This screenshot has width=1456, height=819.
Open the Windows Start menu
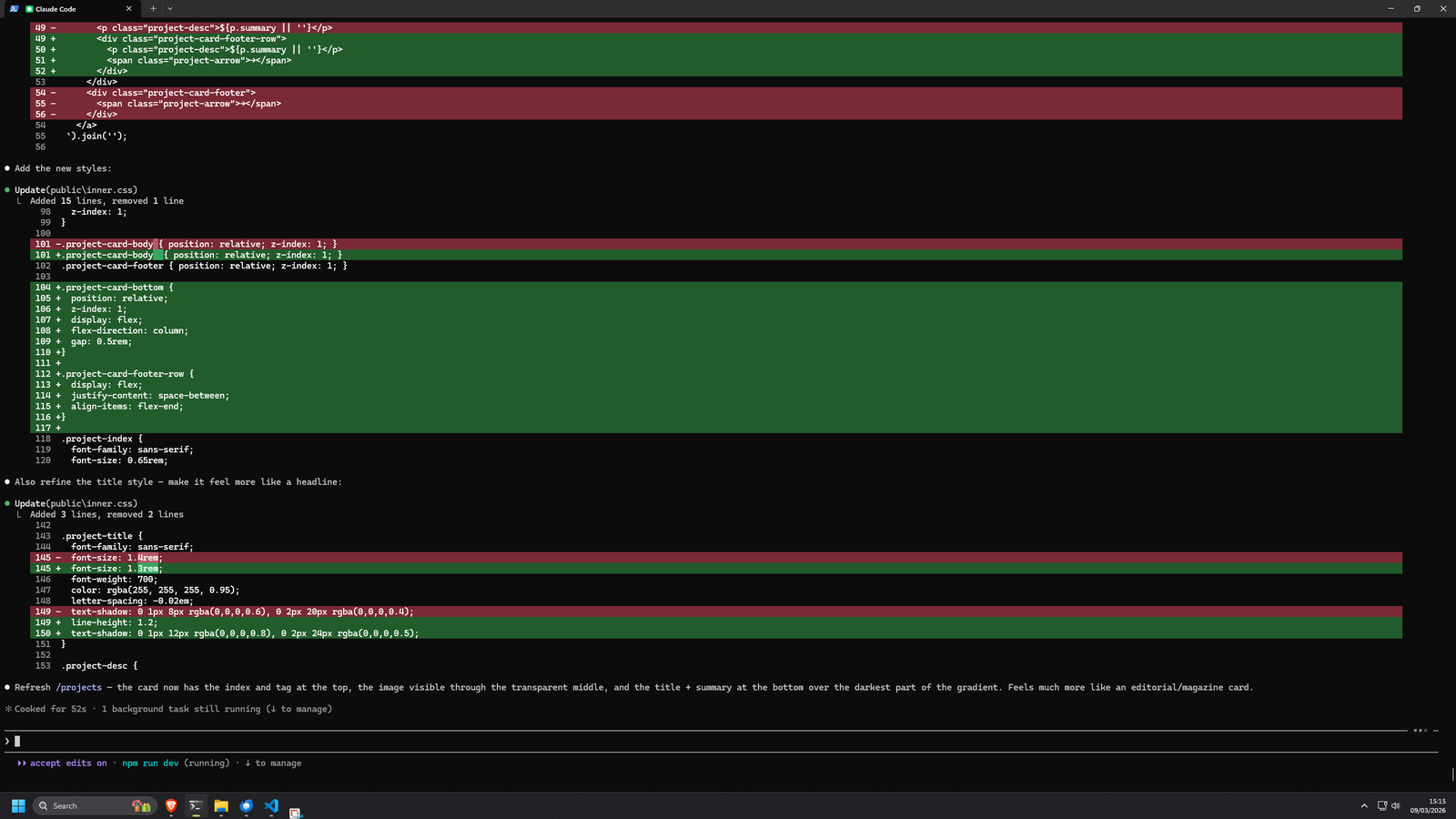(x=18, y=806)
